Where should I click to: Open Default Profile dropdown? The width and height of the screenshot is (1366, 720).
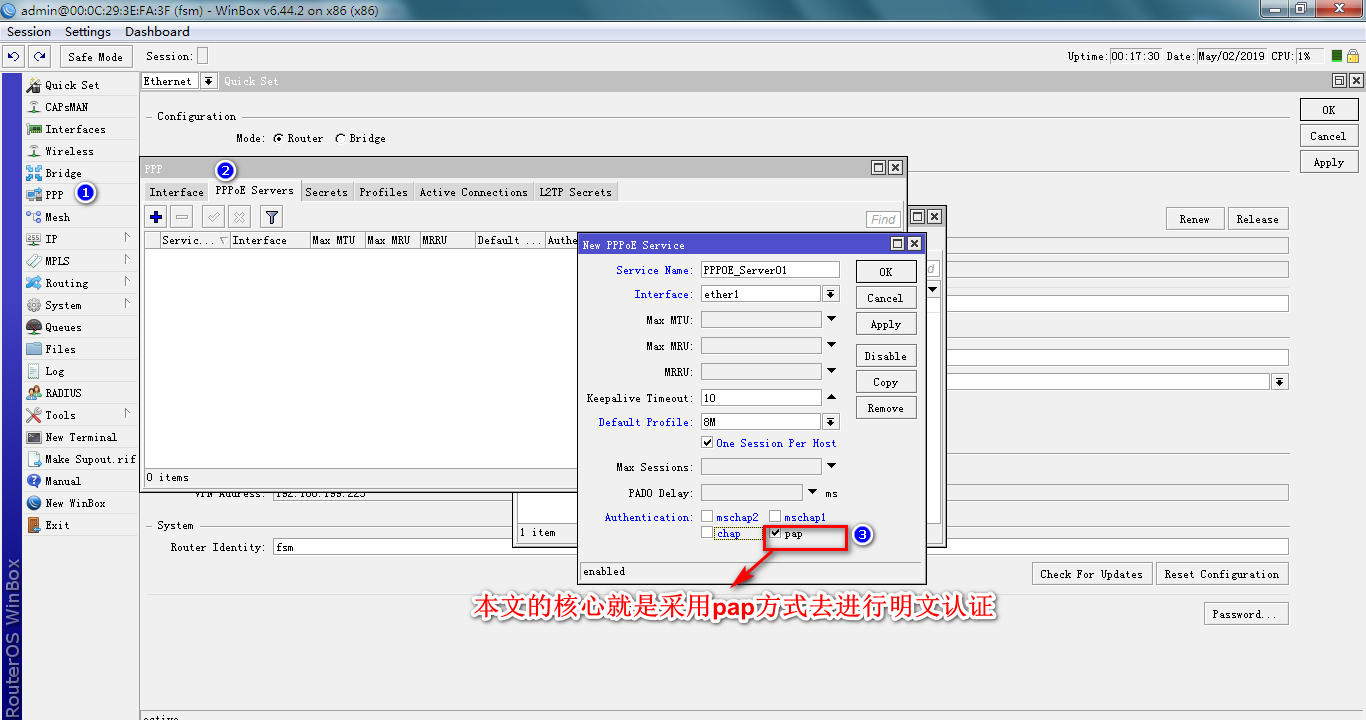[831, 422]
